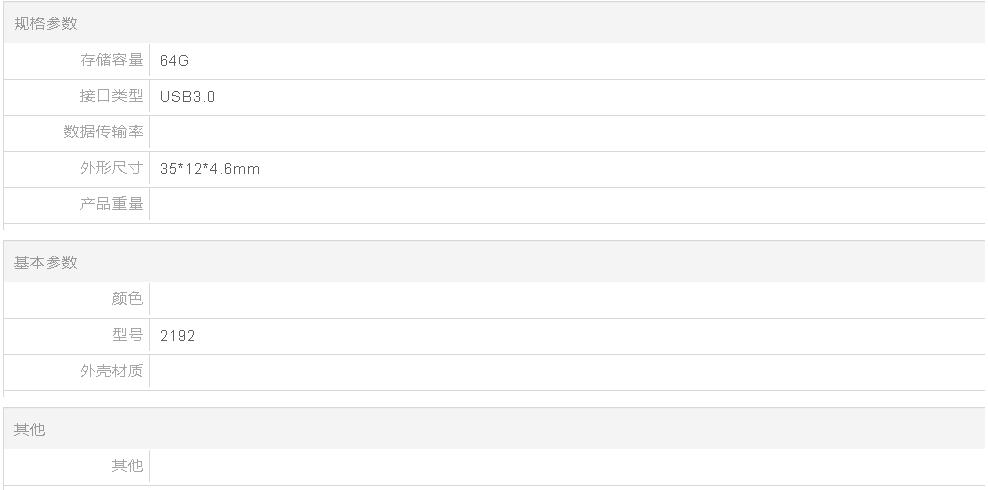Click the empty 数据传输率 value cell

pos(567,133)
